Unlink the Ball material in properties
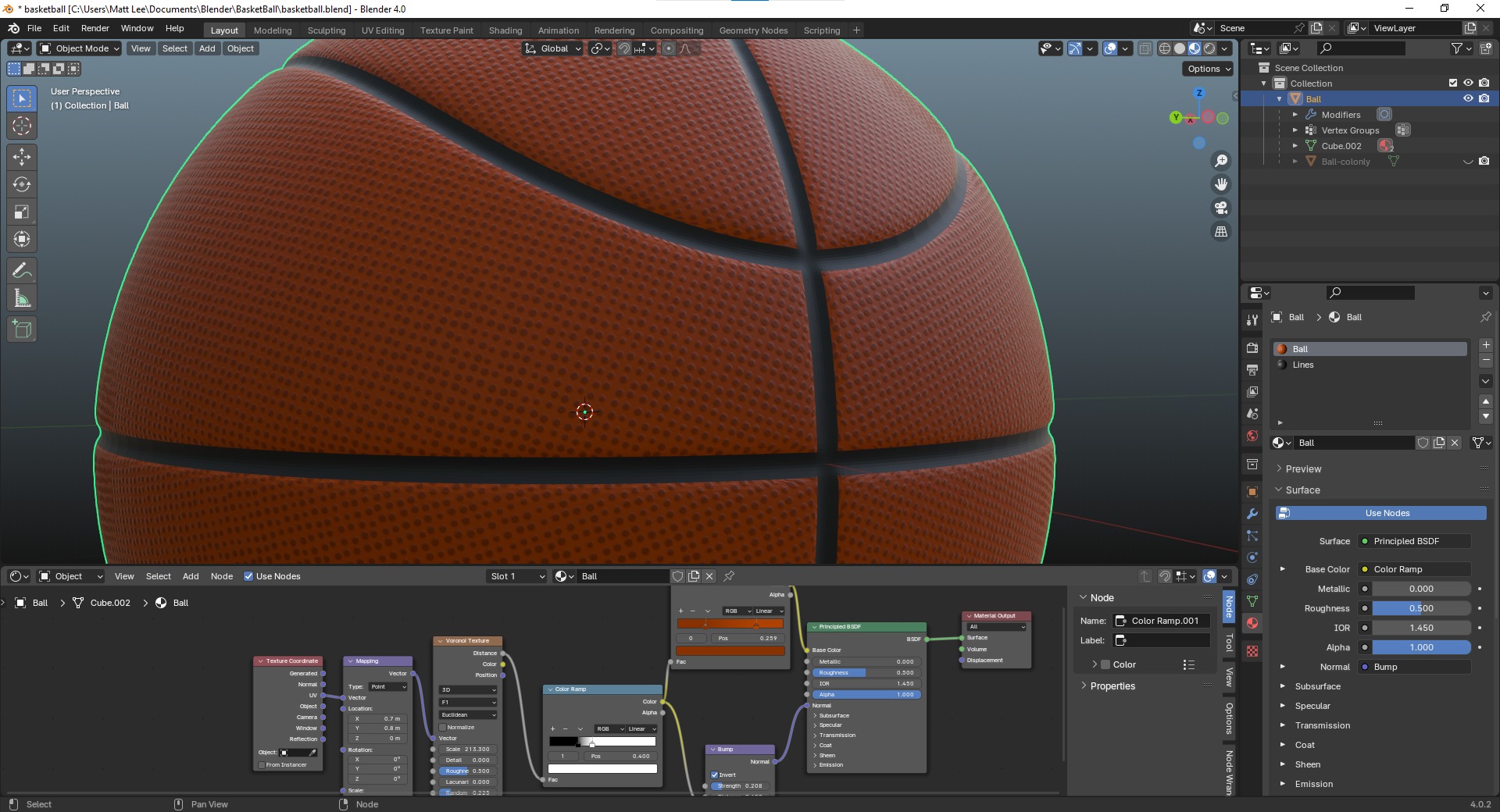The width and height of the screenshot is (1500, 812). coord(1455,443)
